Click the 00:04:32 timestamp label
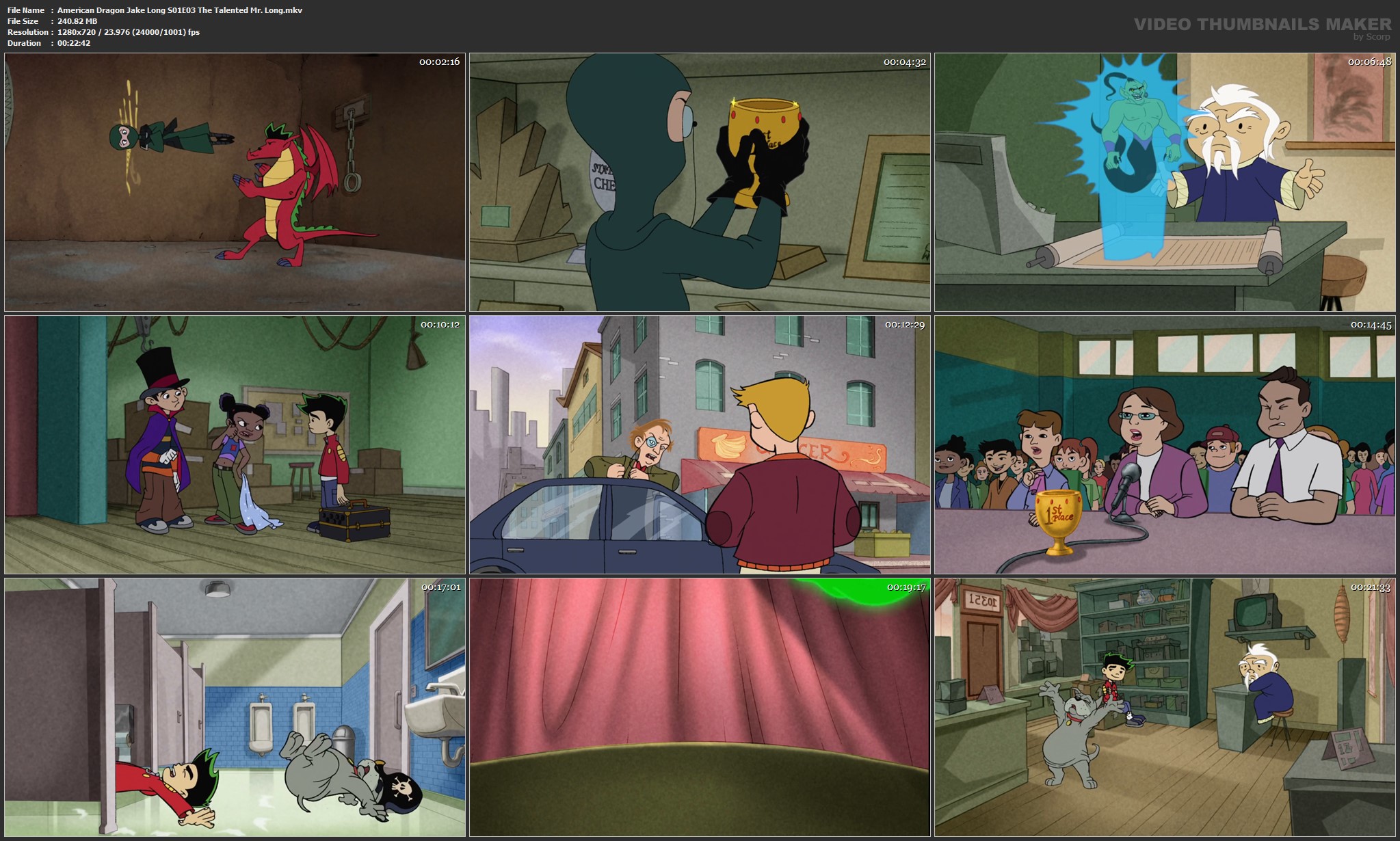1400x841 pixels. coord(904,62)
